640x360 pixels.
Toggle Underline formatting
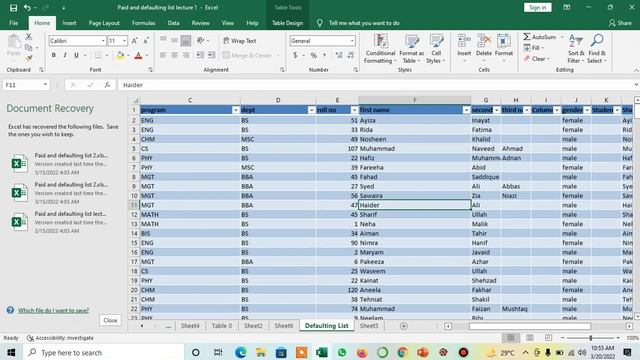click(76, 55)
